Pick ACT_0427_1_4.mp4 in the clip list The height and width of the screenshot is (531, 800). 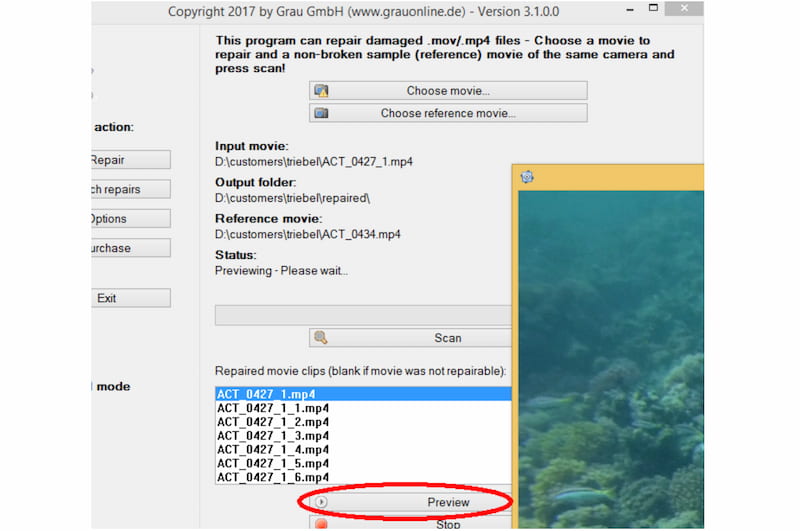tap(273, 450)
